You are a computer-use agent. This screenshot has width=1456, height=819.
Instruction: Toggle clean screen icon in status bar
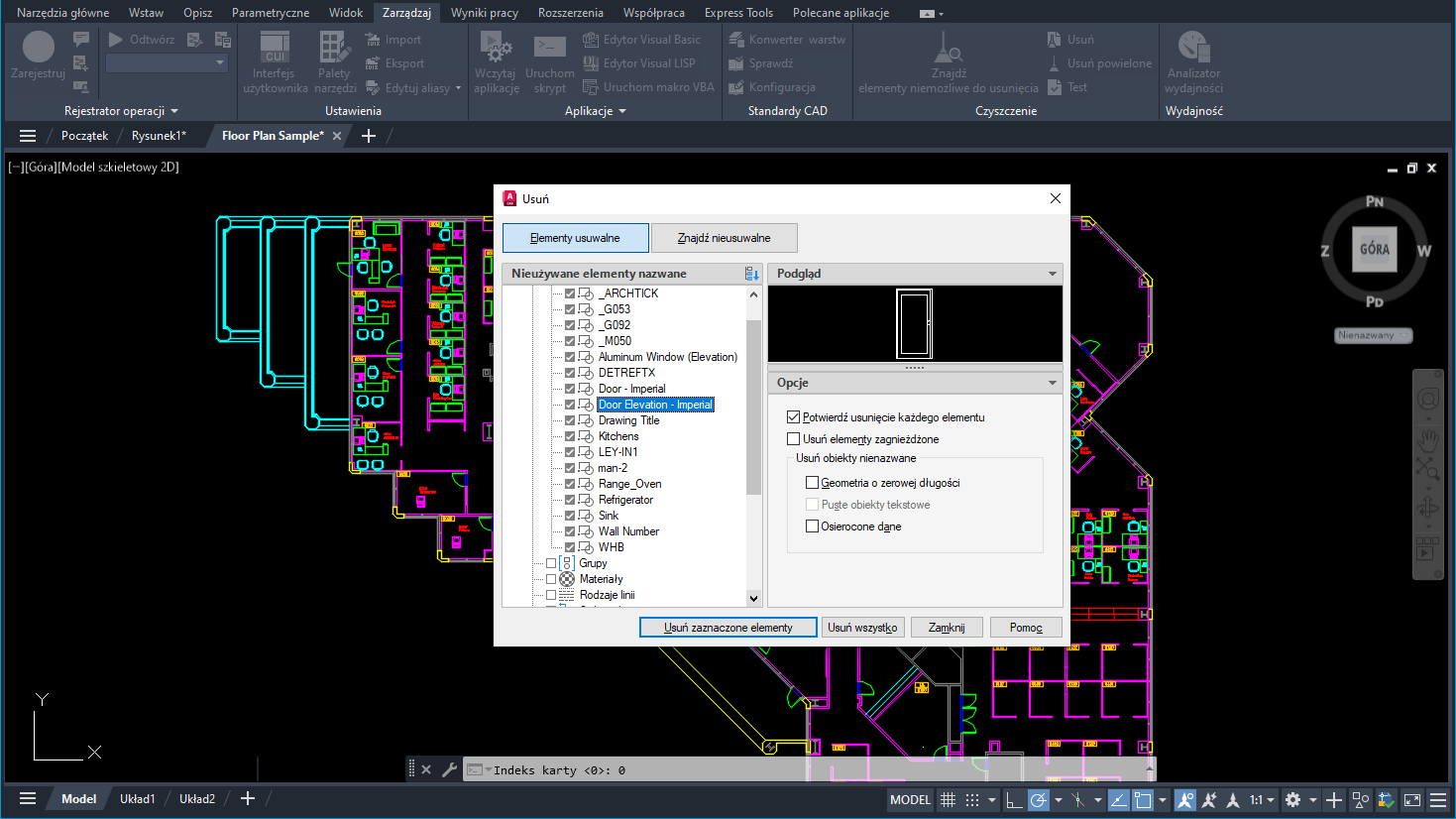pyautogui.click(x=1412, y=800)
